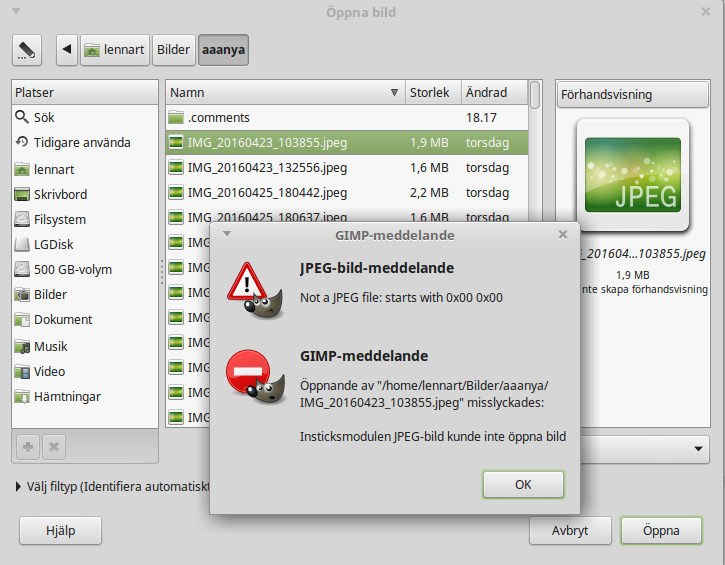The width and height of the screenshot is (725, 565).
Task: Open the lennart folder in the path bar
Action: tap(115, 49)
